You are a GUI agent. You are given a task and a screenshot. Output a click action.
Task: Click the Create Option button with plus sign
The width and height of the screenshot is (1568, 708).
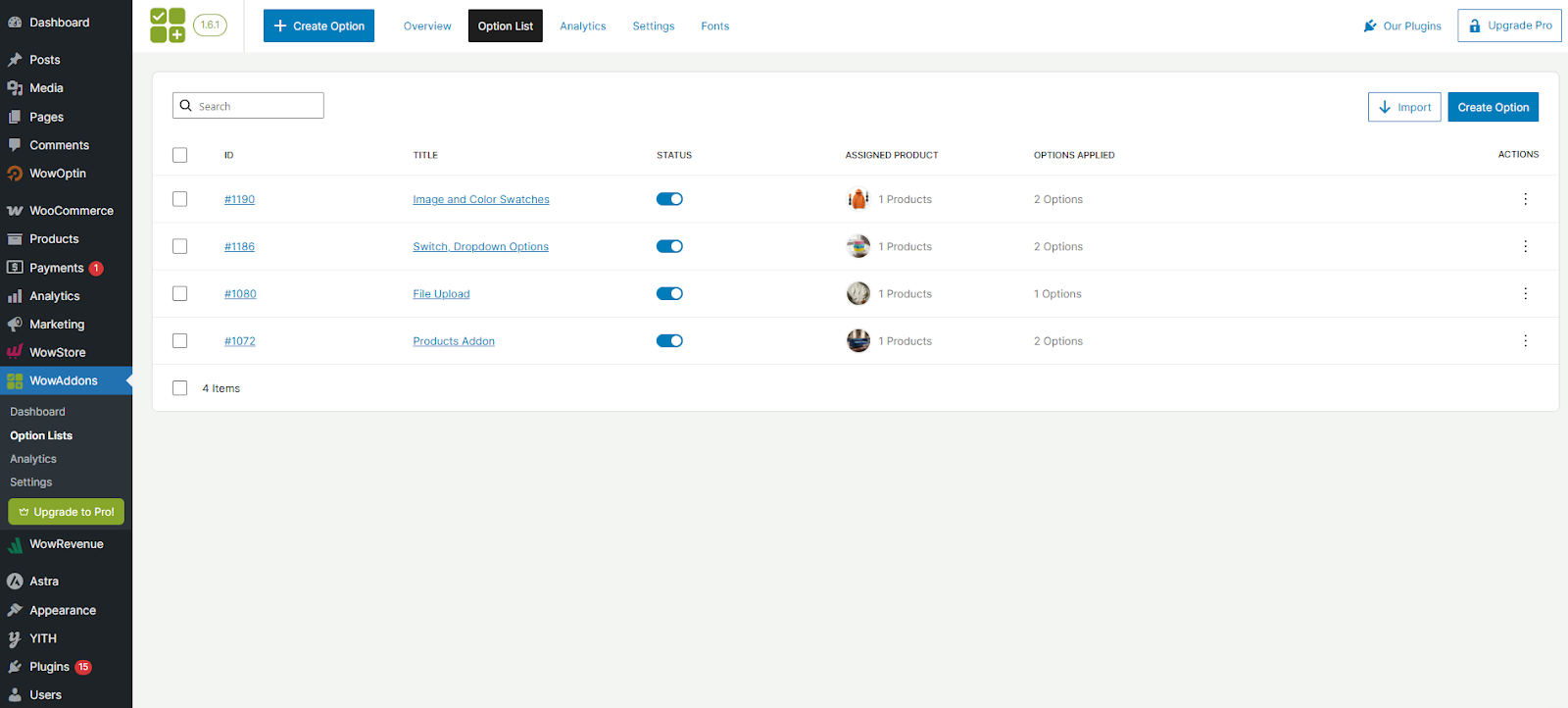pos(318,25)
